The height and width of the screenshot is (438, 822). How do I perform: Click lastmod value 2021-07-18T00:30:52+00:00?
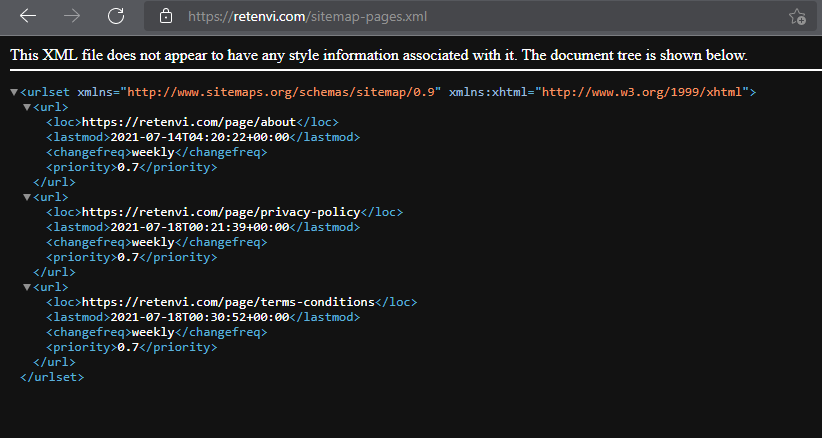click(x=200, y=317)
